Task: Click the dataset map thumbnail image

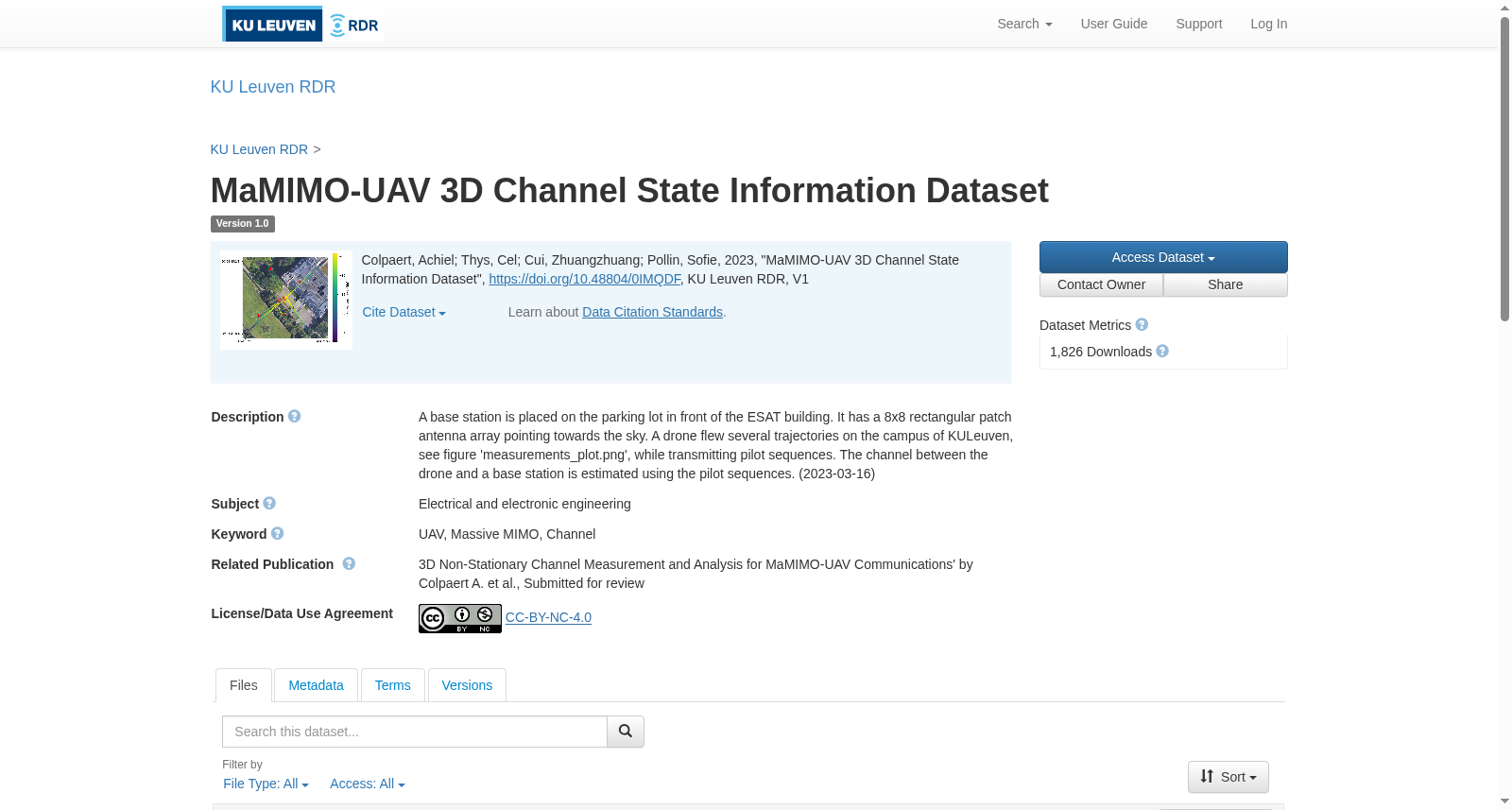Action: coord(286,300)
